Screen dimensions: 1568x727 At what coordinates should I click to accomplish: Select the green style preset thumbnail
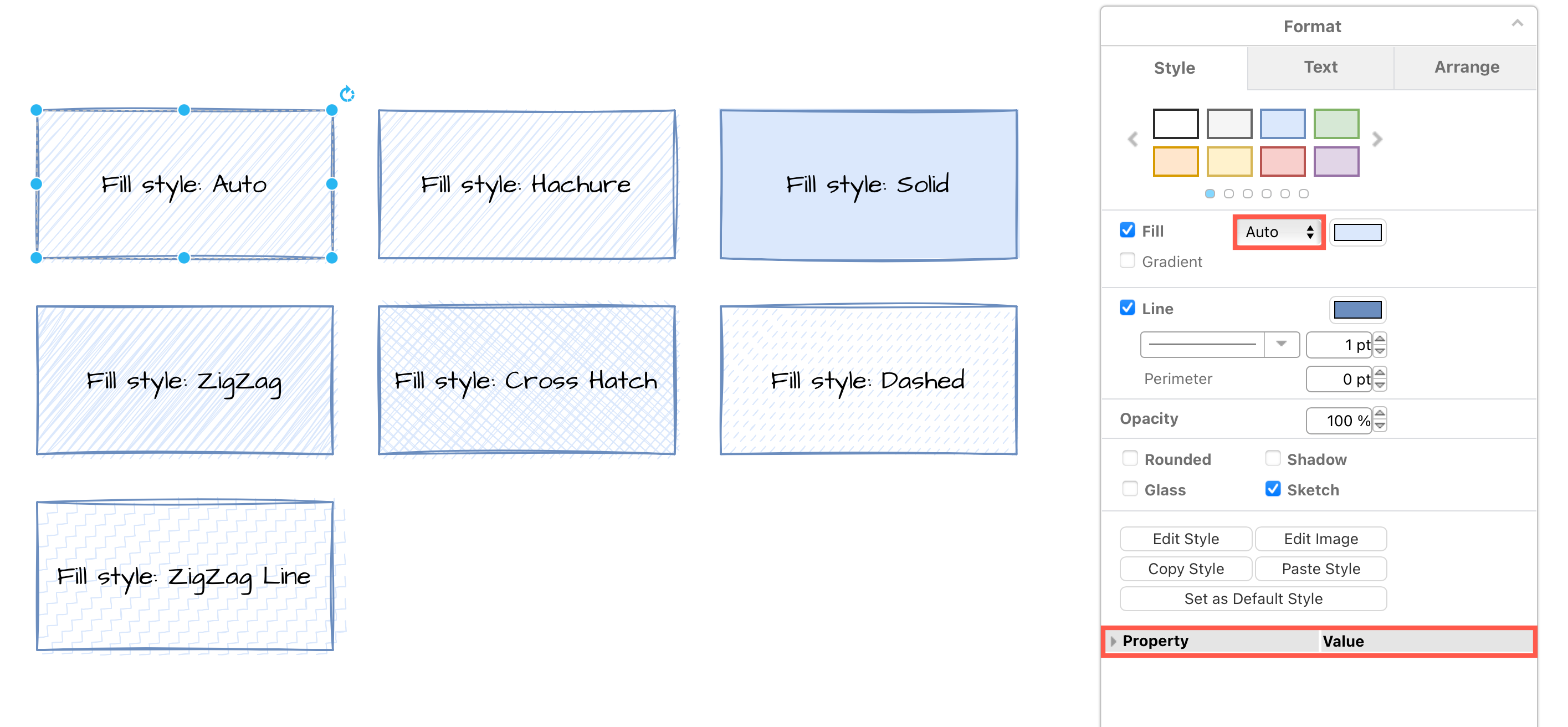pyautogui.click(x=1337, y=123)
